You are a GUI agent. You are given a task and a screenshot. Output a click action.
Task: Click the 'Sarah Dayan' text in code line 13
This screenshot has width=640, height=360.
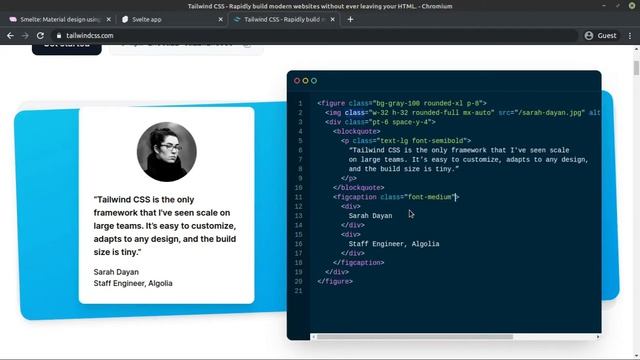tap(370, 216)
